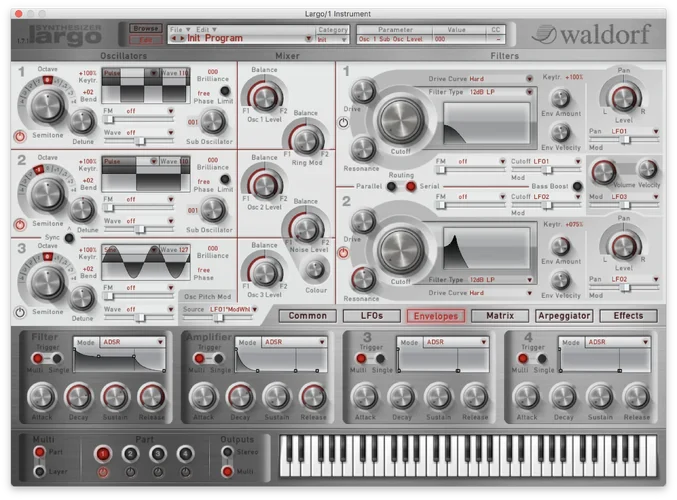677x500 pixels.
Task: Select Serial filter routing
Action: (x=411, y=187)
